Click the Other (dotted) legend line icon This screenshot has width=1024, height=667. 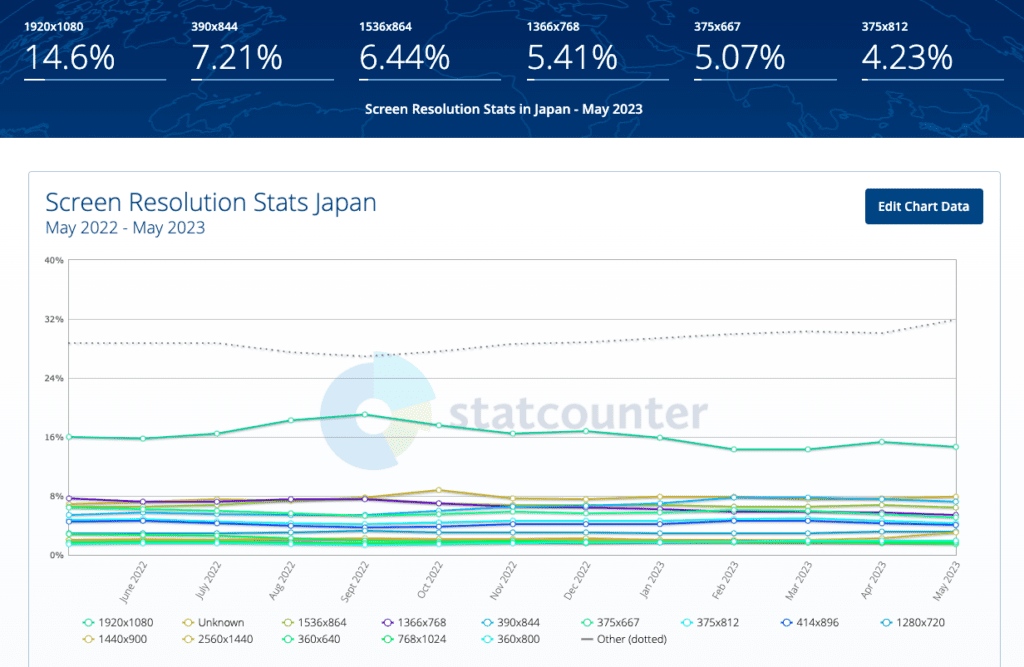tap(587, 639)
